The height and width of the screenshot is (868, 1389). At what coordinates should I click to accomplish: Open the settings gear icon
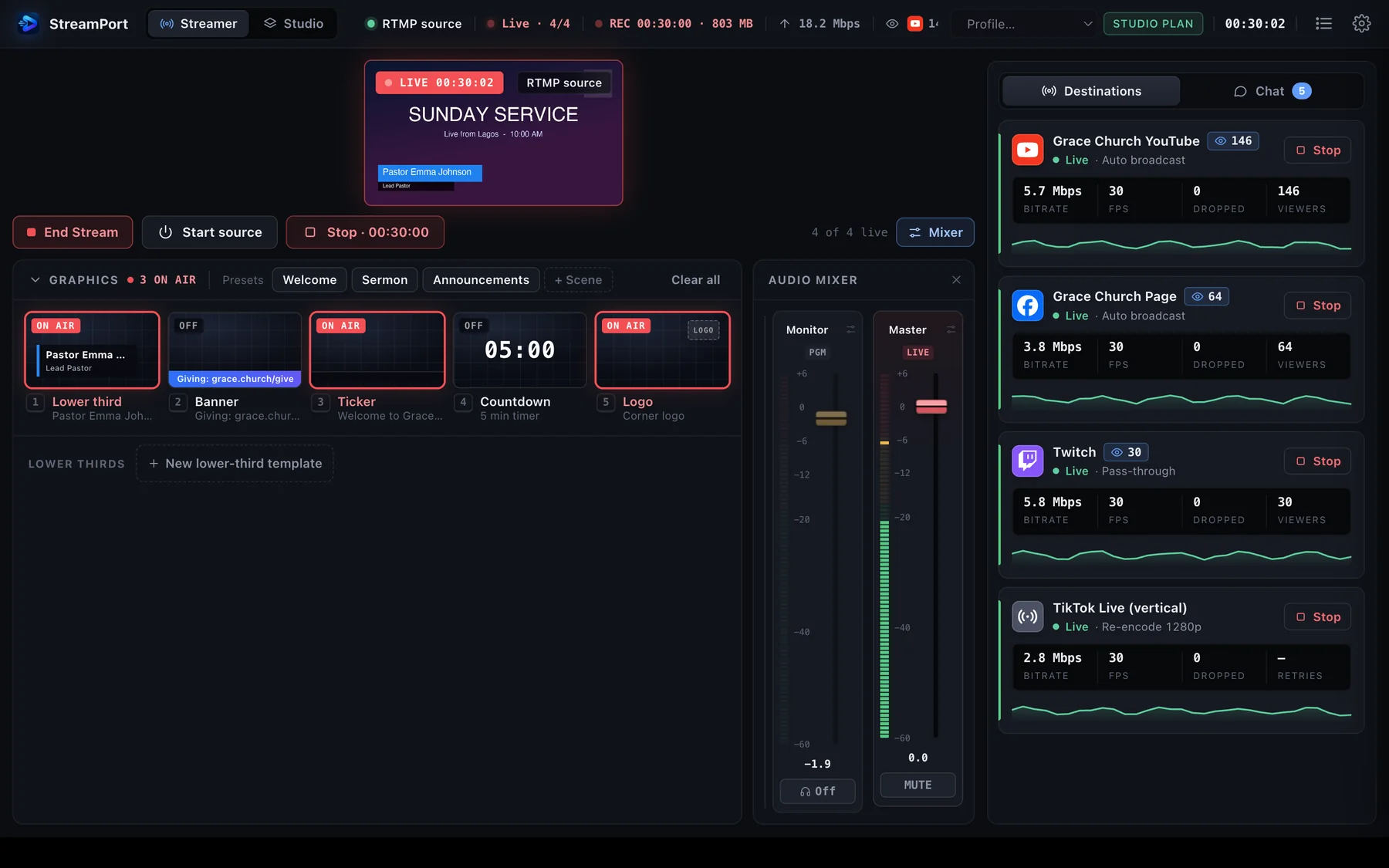click(x=1361, y=24)
